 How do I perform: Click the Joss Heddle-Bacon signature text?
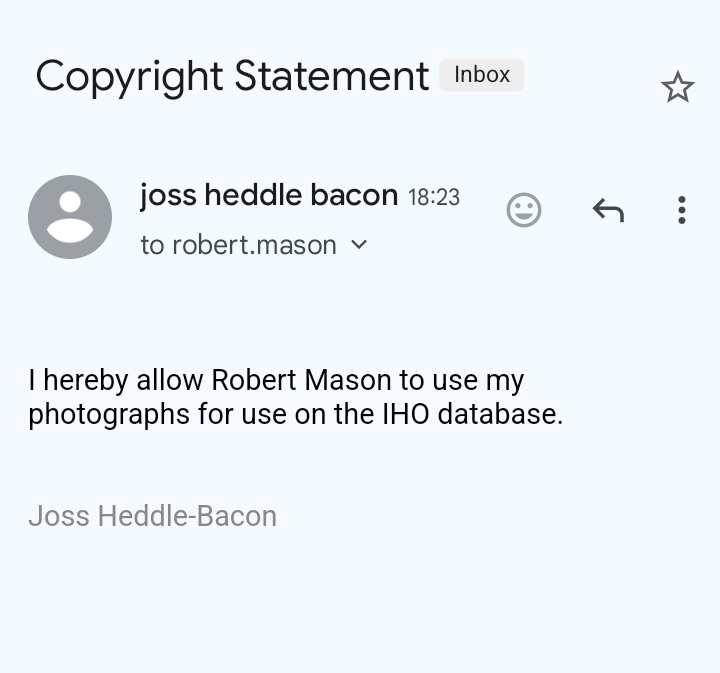(152, 516)
